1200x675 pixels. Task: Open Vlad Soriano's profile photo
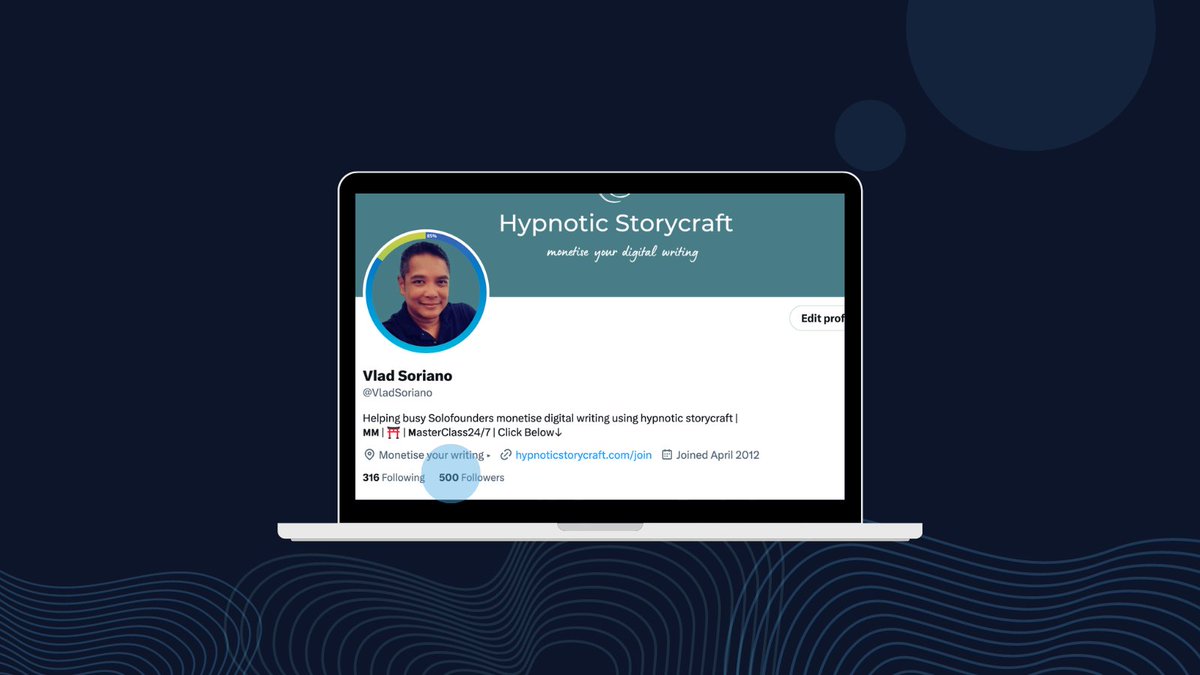click(x=426, y=291)
